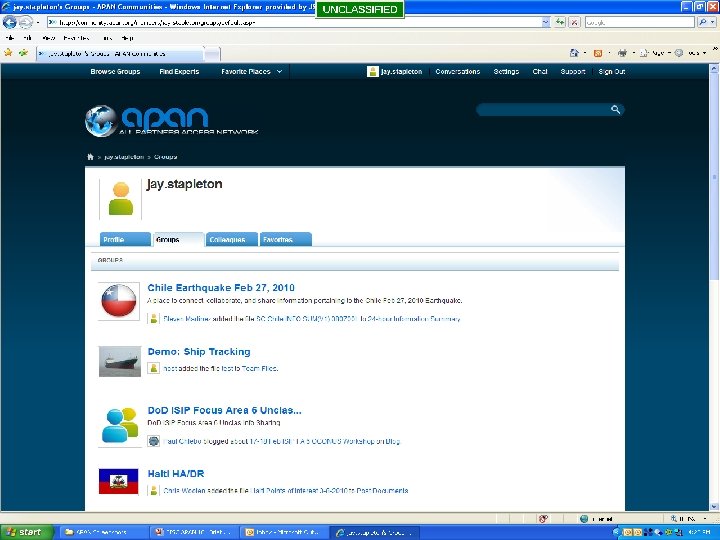The width and height of the screenshot is (720, 540).
Task: Open Haiti HA/DR group link
Action: click(x=175, y=473)
